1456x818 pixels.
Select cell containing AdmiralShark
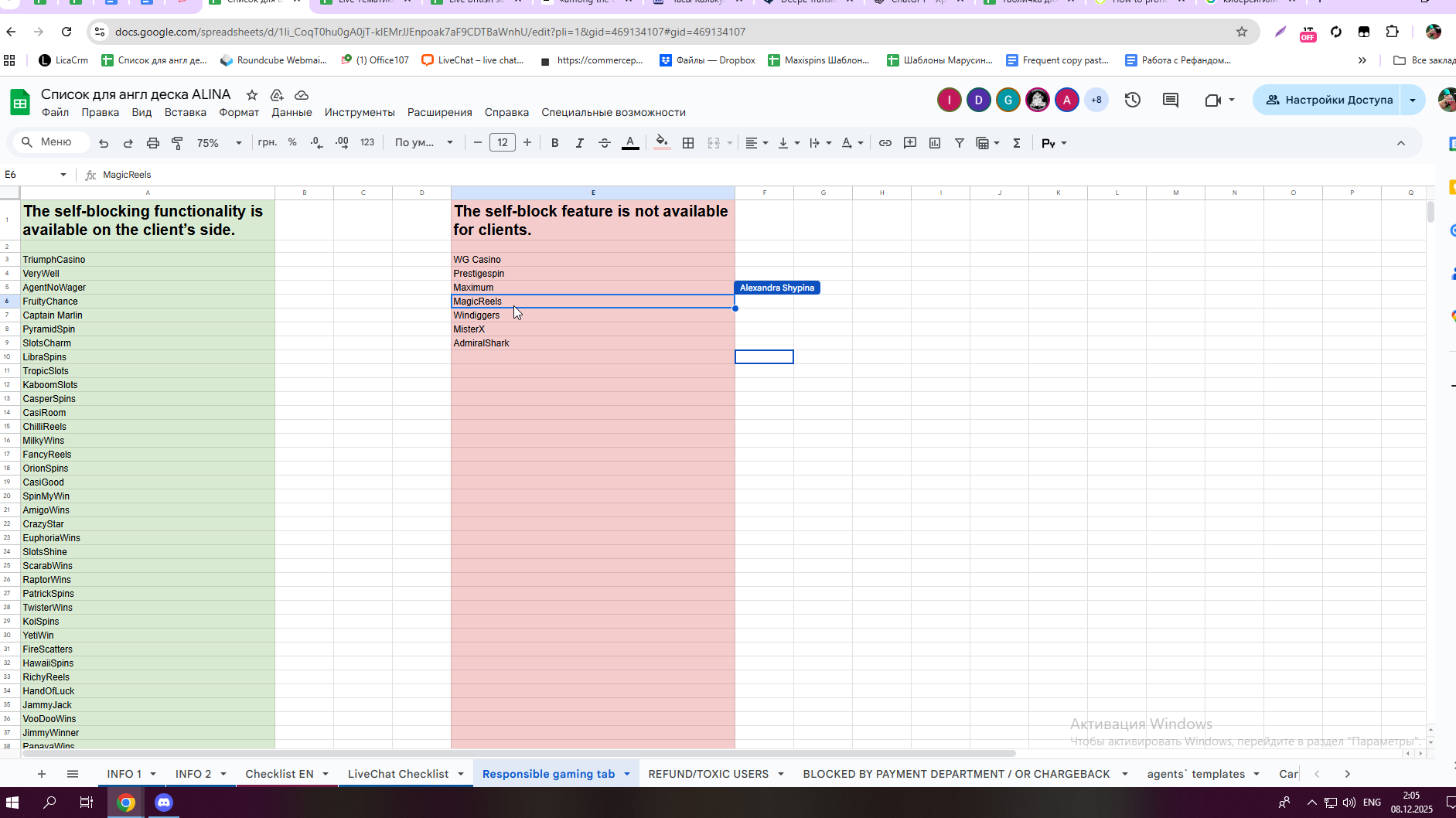(592, 343)
